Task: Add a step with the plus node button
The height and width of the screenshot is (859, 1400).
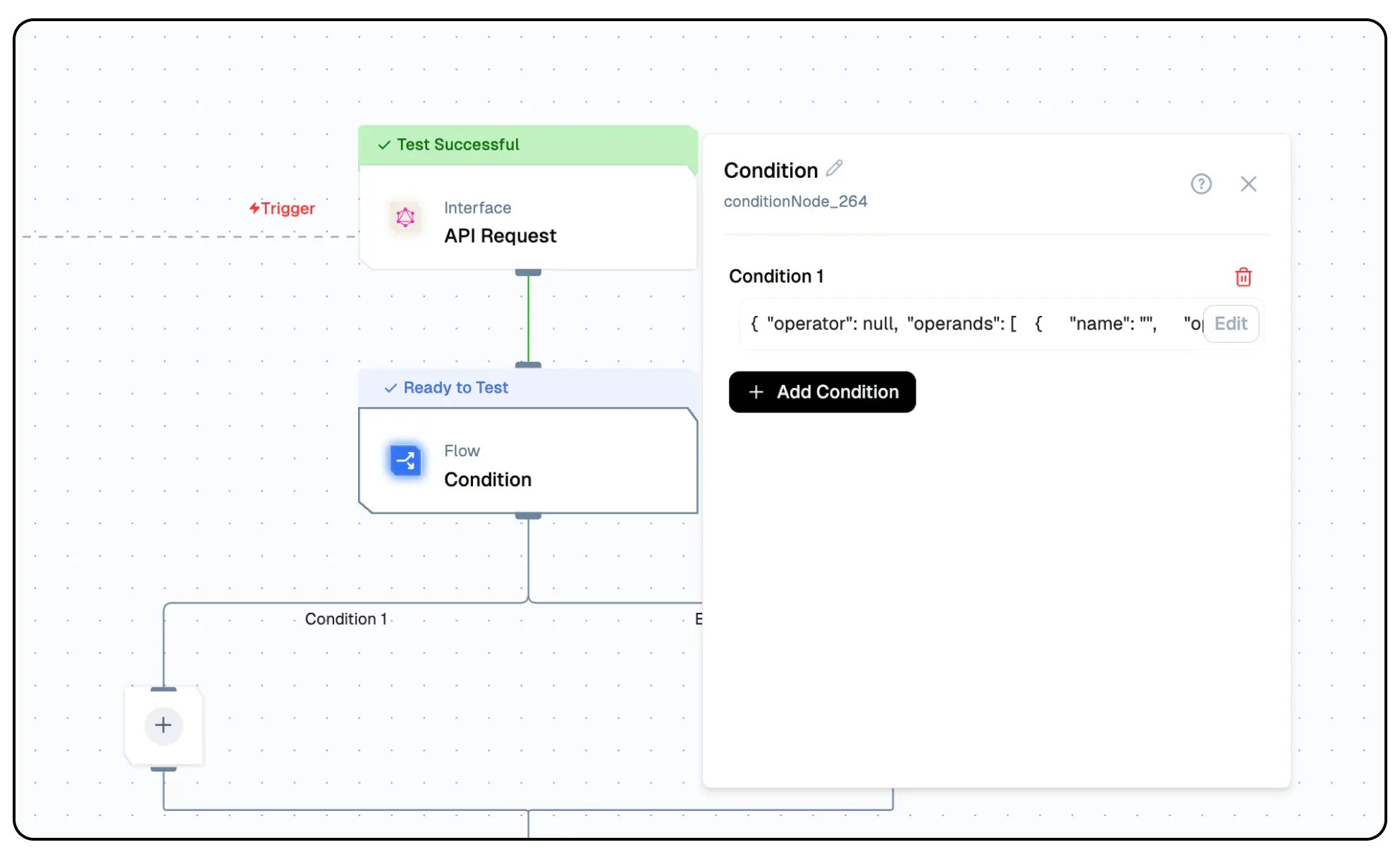Action: 164,726
